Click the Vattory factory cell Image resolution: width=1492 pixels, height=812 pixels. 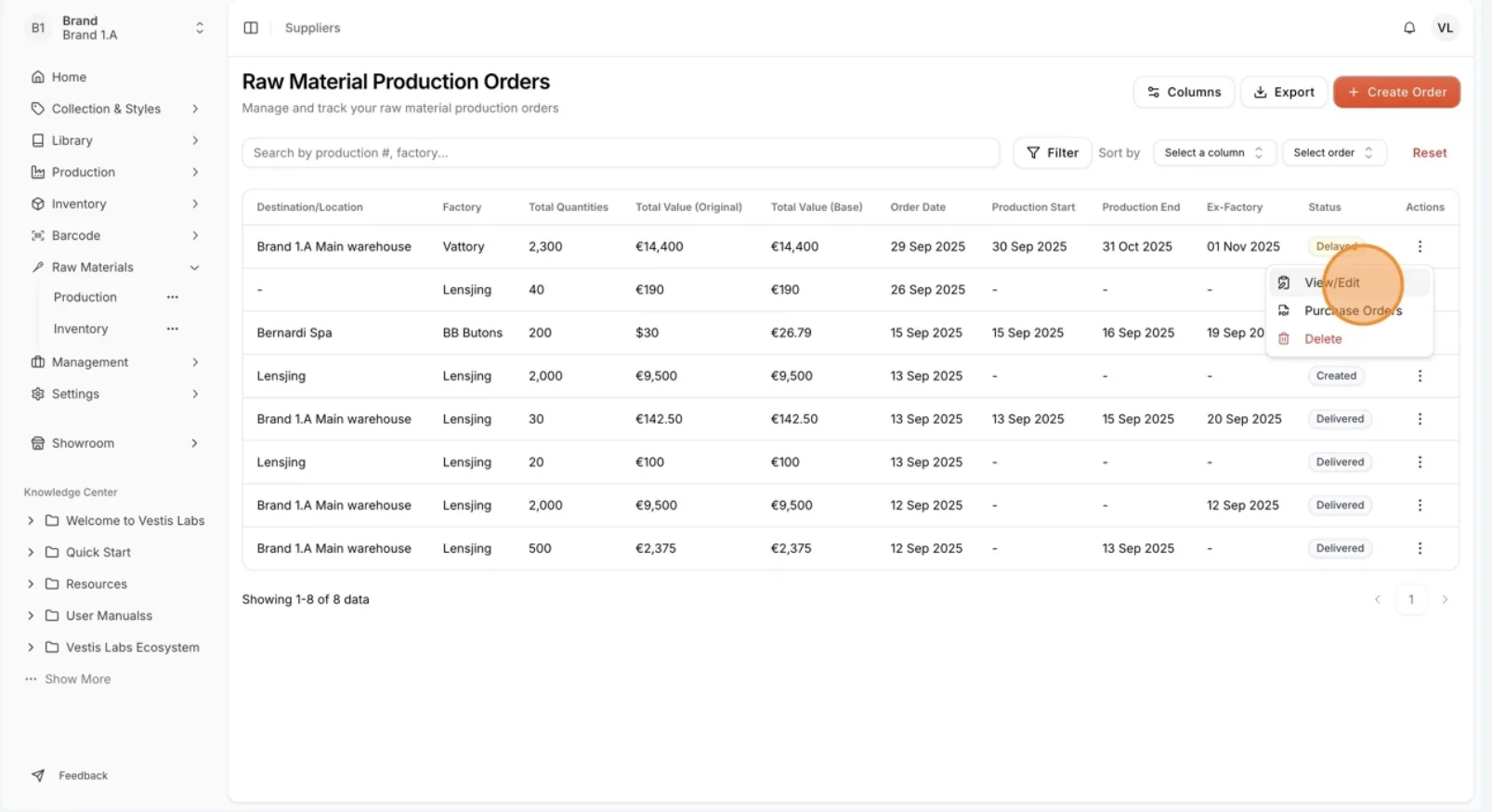pos(464,246)
